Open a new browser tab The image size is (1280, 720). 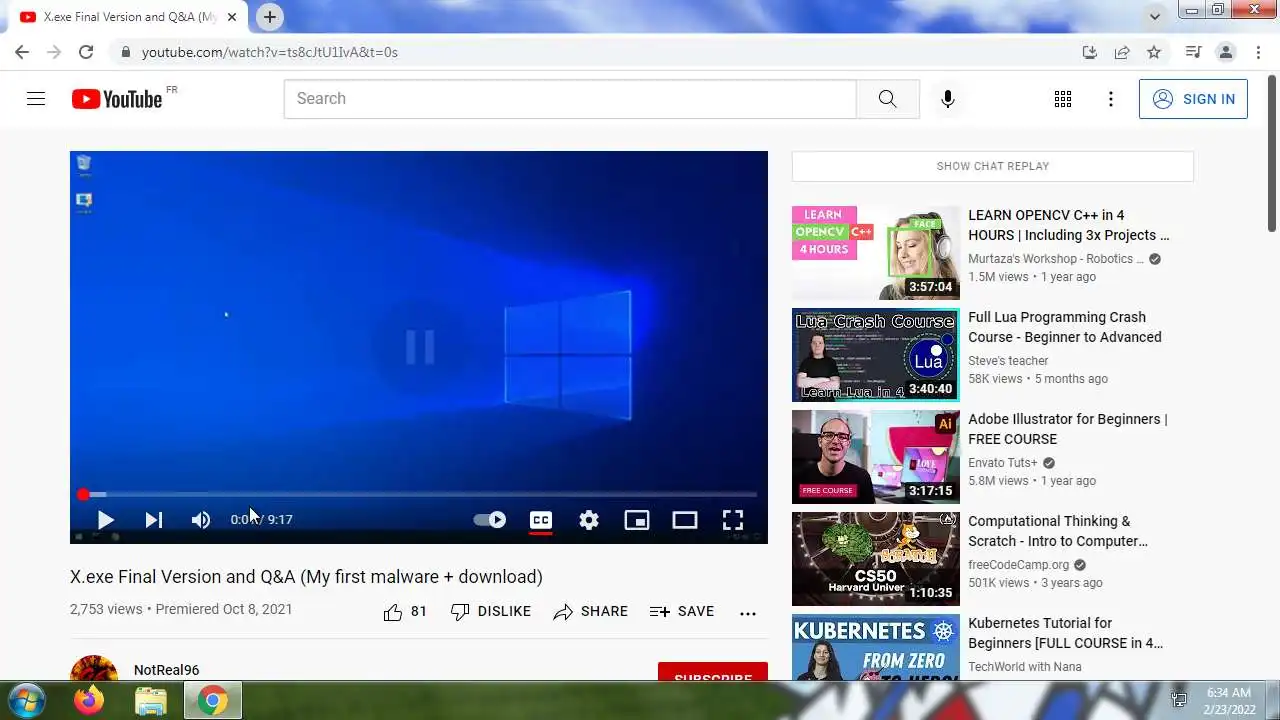(x=270, y=17)
